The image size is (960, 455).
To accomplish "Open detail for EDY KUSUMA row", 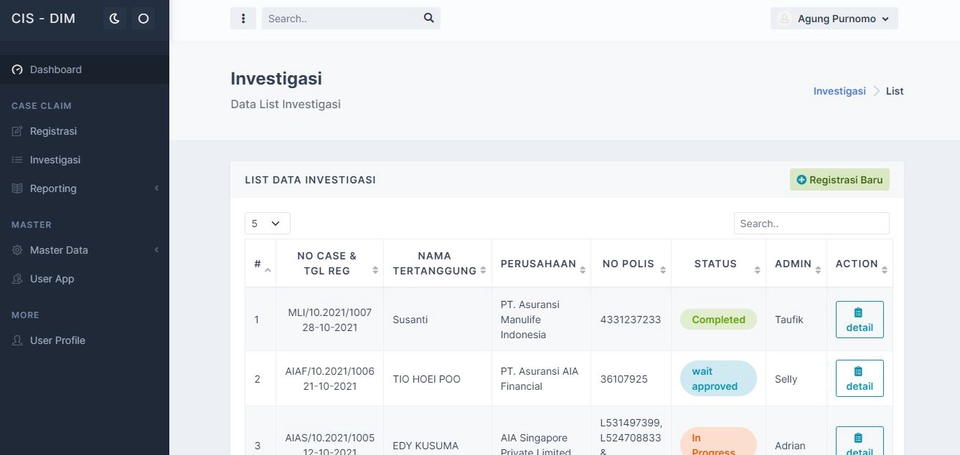I will (860, 442).
